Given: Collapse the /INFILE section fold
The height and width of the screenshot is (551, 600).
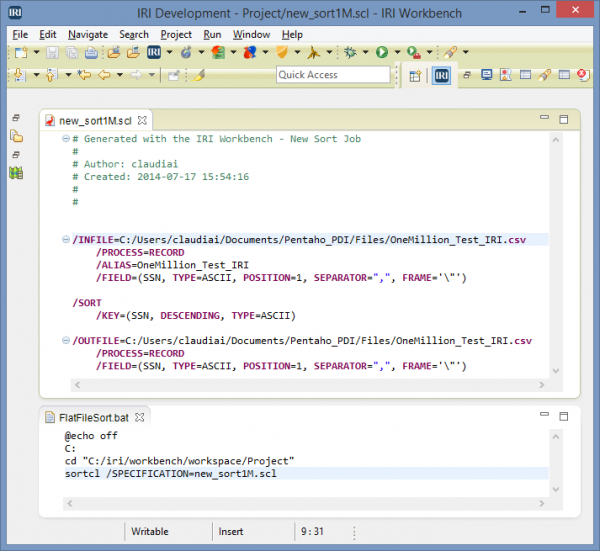Looking at the screenshot, I should pyautogui.click(x=65, y=240).
